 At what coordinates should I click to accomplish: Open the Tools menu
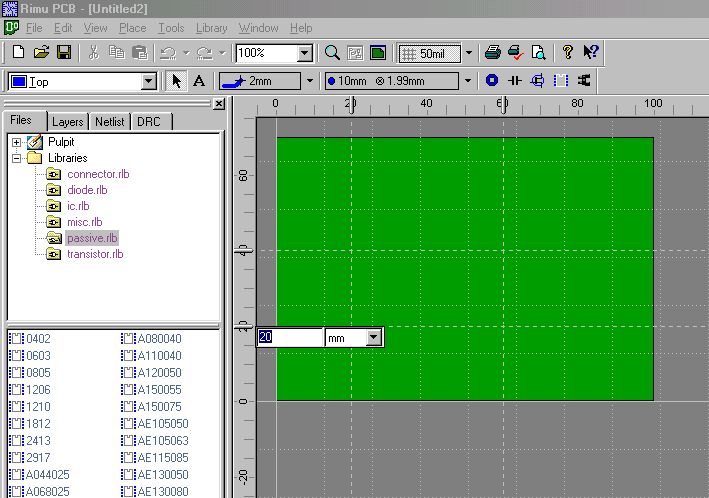click(171, 28)
